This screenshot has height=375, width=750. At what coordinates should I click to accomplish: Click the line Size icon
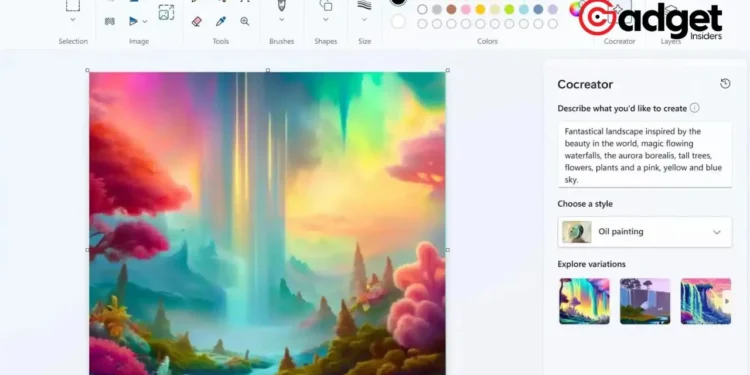pos(364,5)
